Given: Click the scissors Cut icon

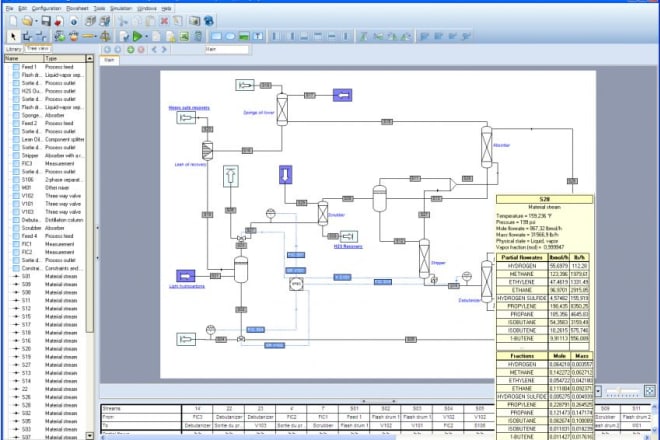Looking at the screenshot, I should coord(123,21).
